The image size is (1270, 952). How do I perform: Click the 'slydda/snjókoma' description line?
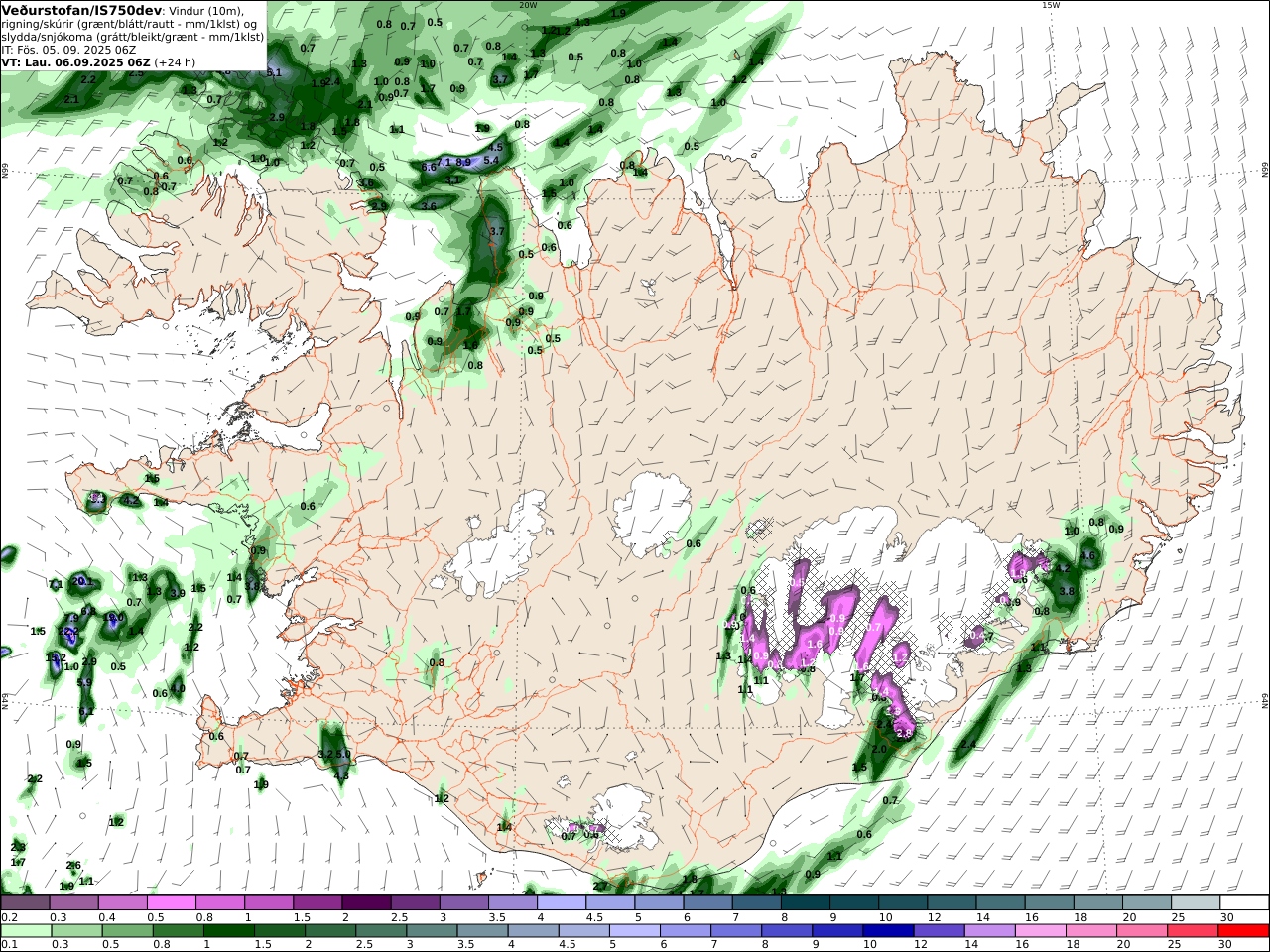click(x=132, y=37)
